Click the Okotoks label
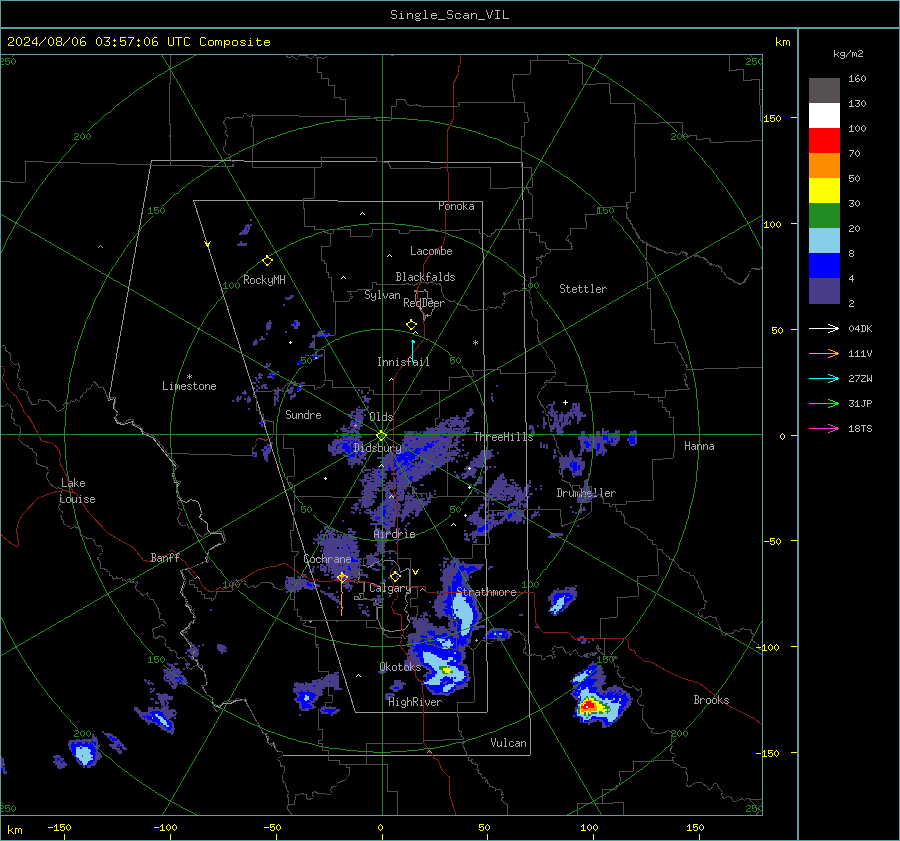The width and height of the screenshot is (900, 841). tap(400, 667)
